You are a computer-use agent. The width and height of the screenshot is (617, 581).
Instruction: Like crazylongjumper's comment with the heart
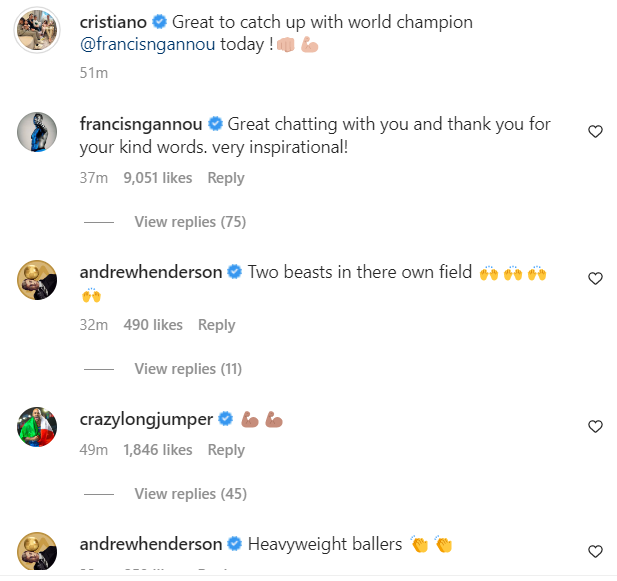pos(595,427)
